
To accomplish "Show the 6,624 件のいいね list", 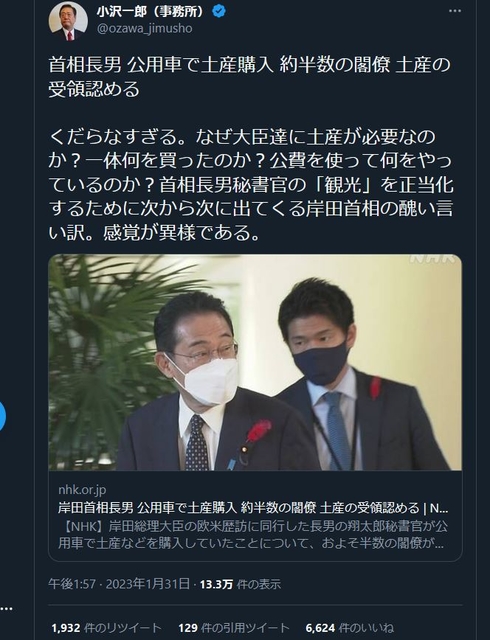I will 349,628.
